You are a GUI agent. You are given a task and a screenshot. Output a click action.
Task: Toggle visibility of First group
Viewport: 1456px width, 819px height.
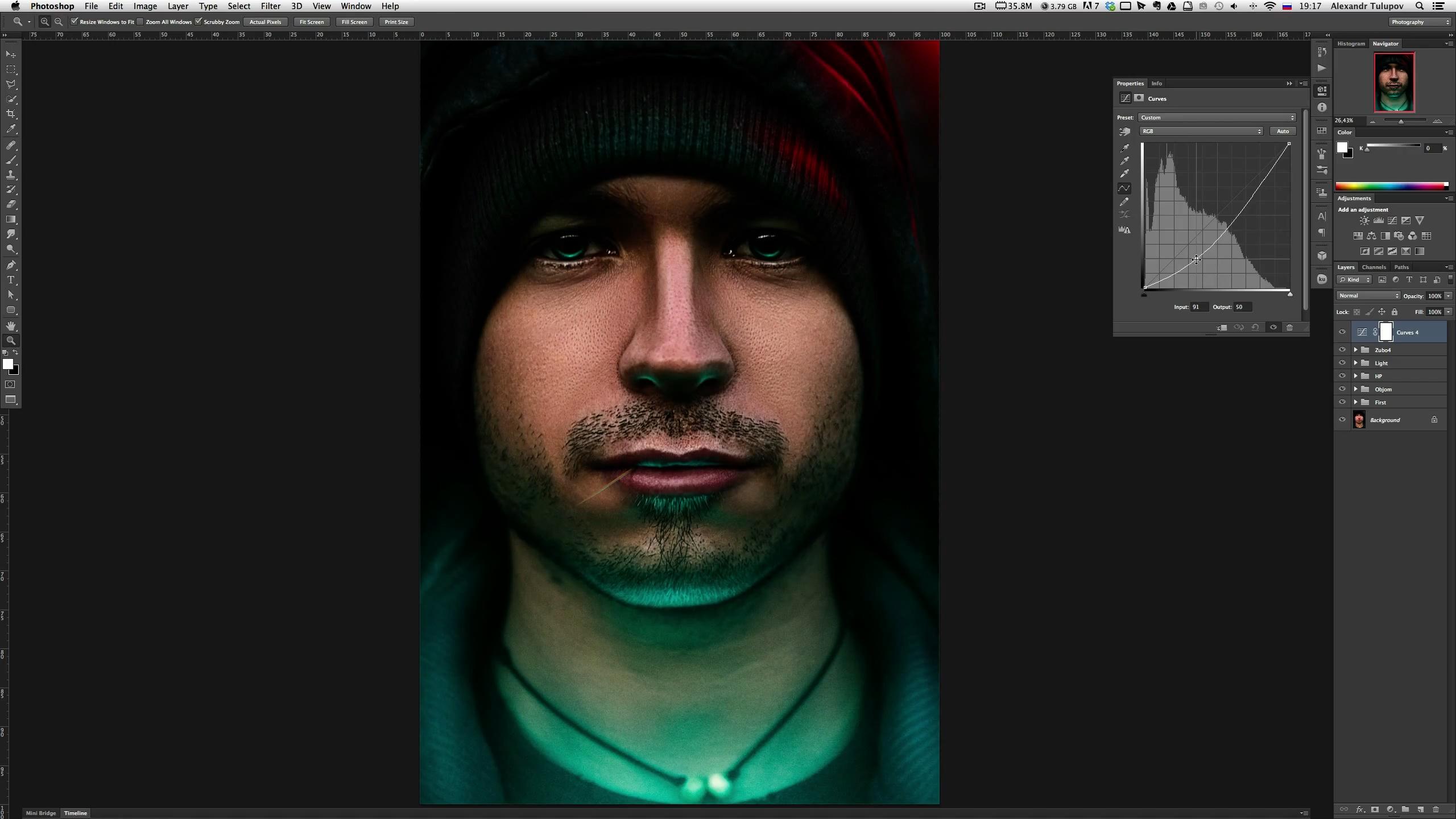coord(1342,402)
